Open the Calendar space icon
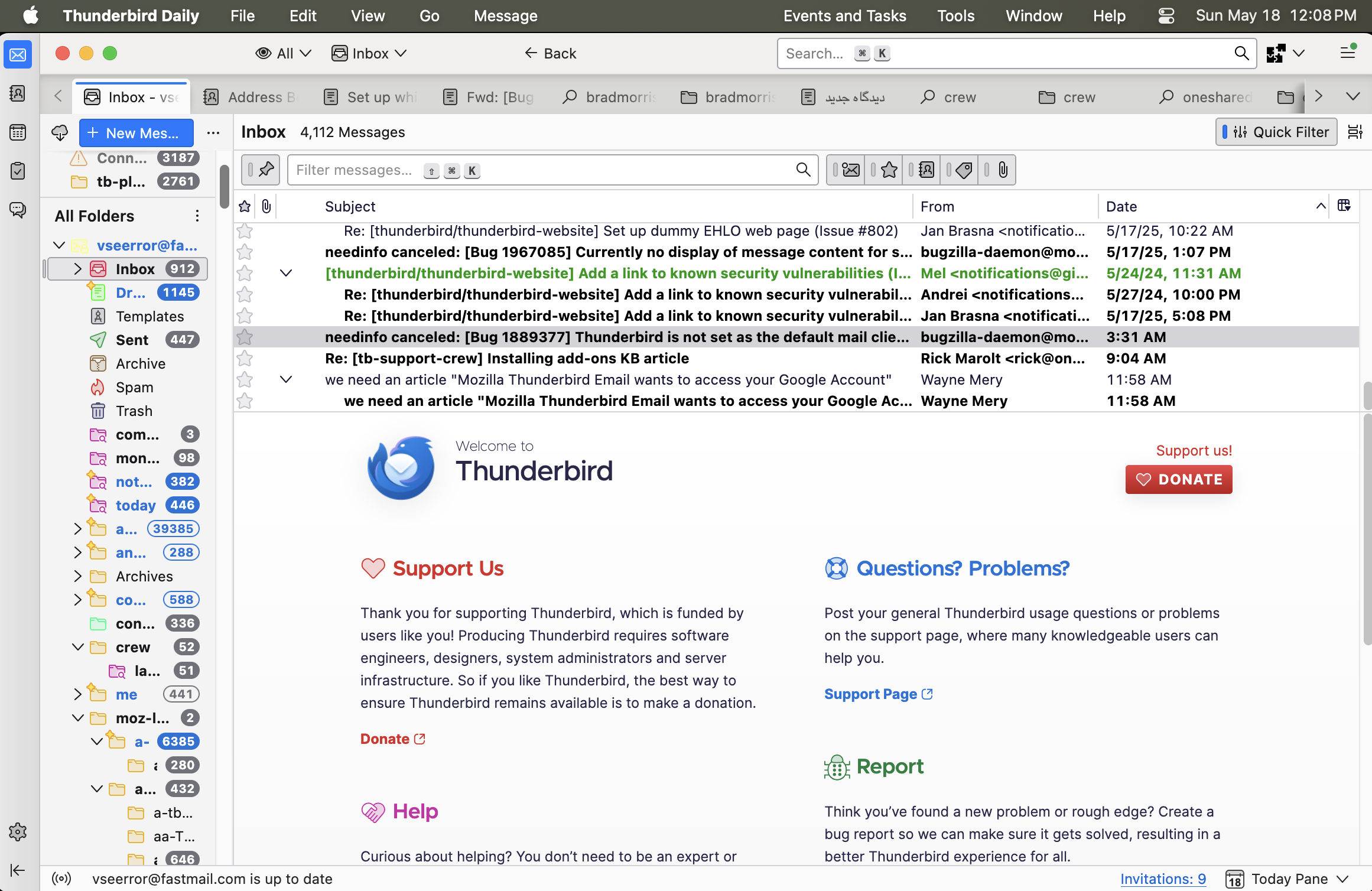Image resolution: width=1372 pixels, height=891 pixels. pyautogui.click(x=18, y=132)
